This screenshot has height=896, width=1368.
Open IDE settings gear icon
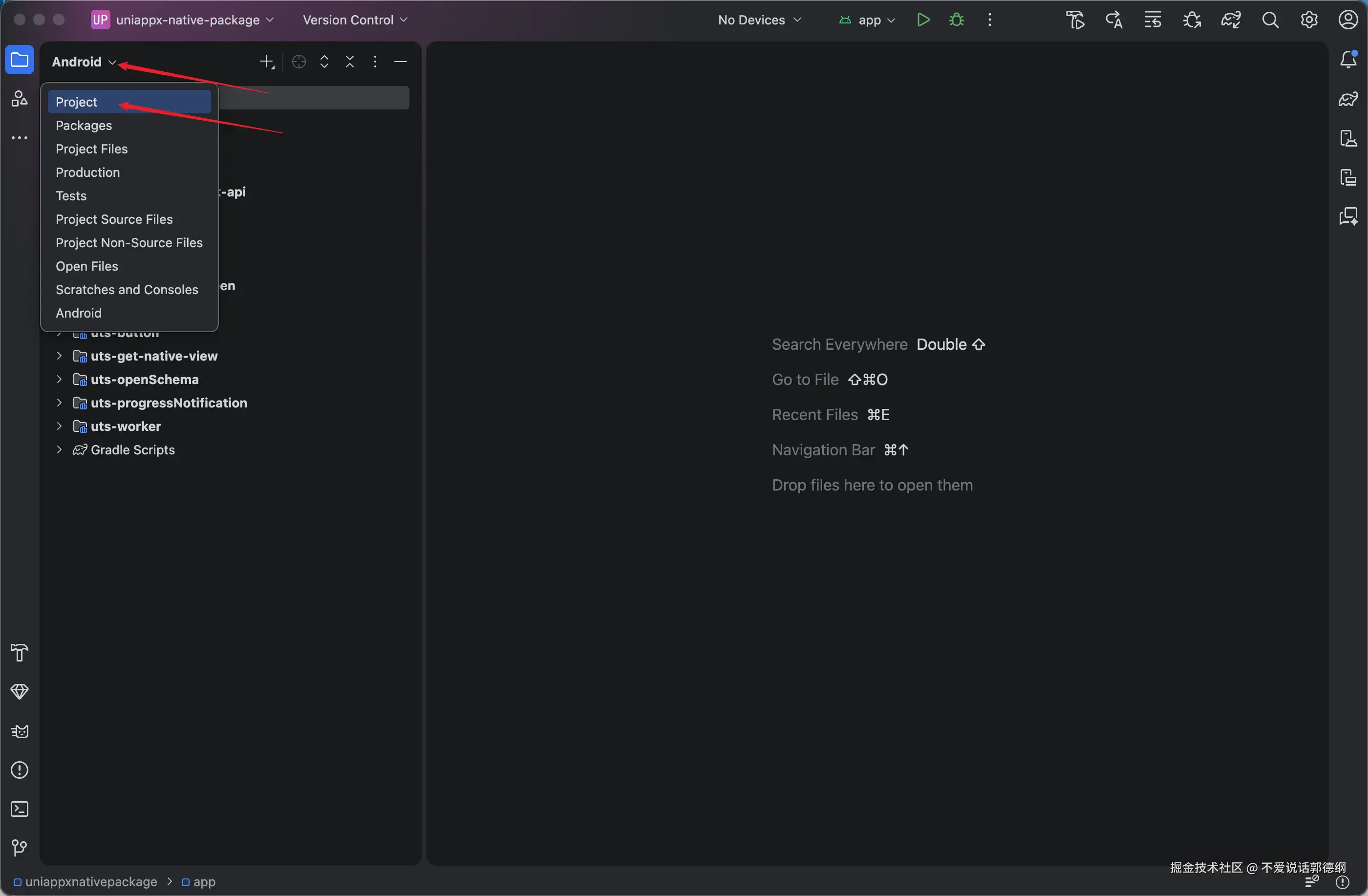tap(1309, 20)
